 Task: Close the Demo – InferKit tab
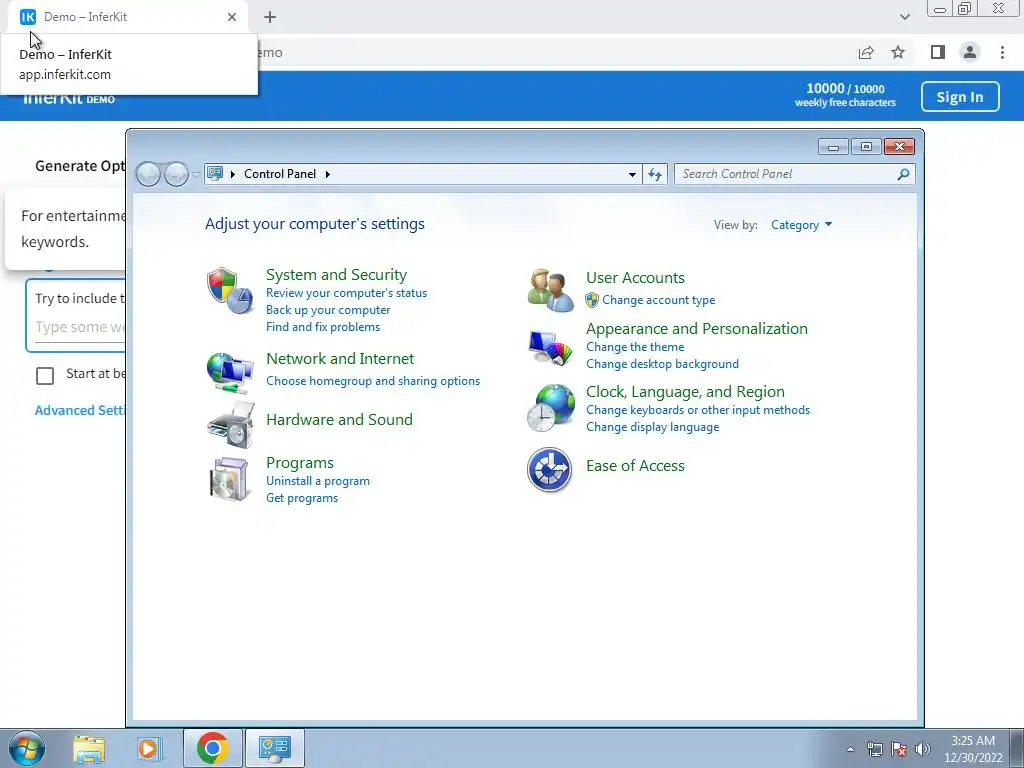232,17
